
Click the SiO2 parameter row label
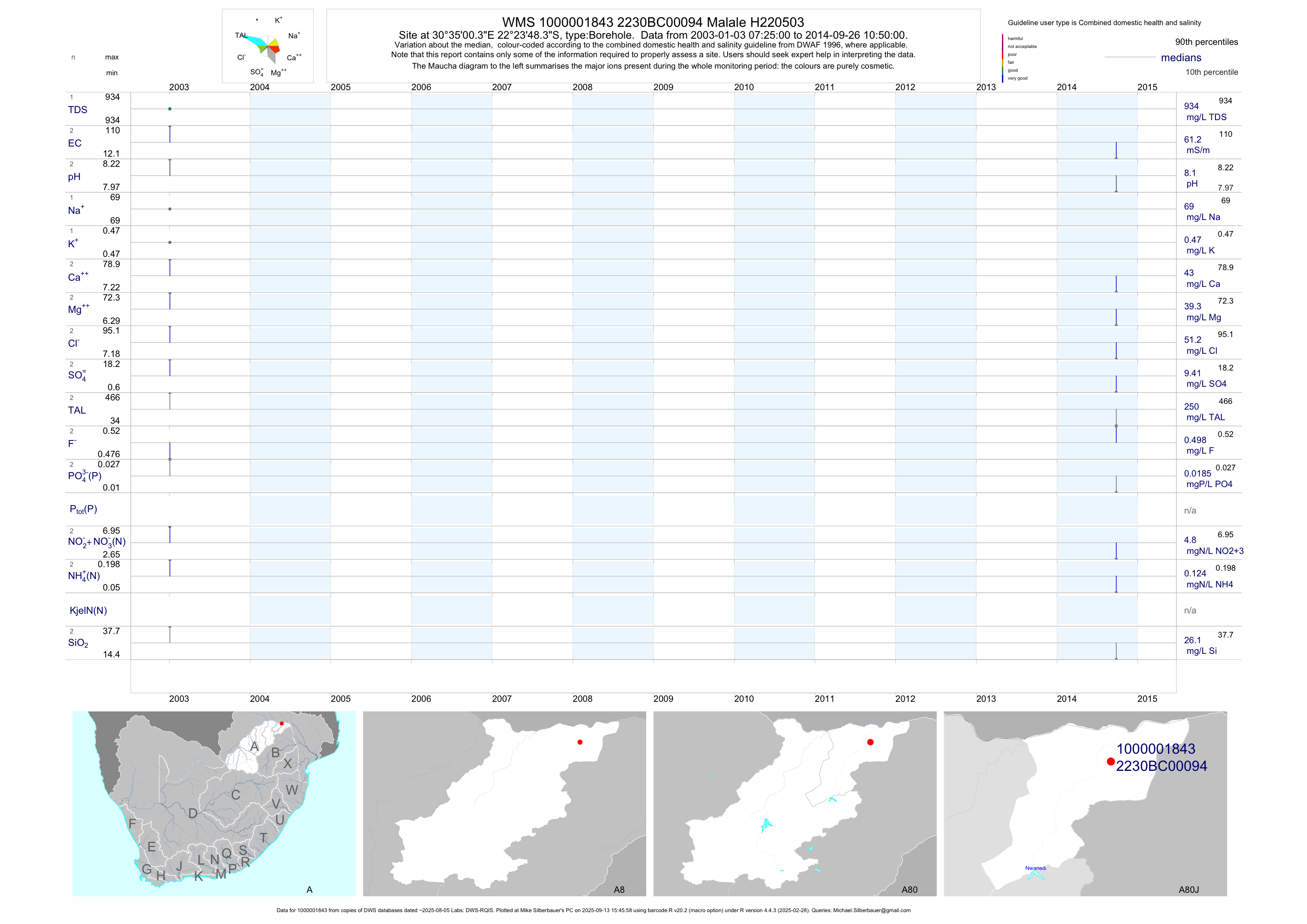point(78,643)
